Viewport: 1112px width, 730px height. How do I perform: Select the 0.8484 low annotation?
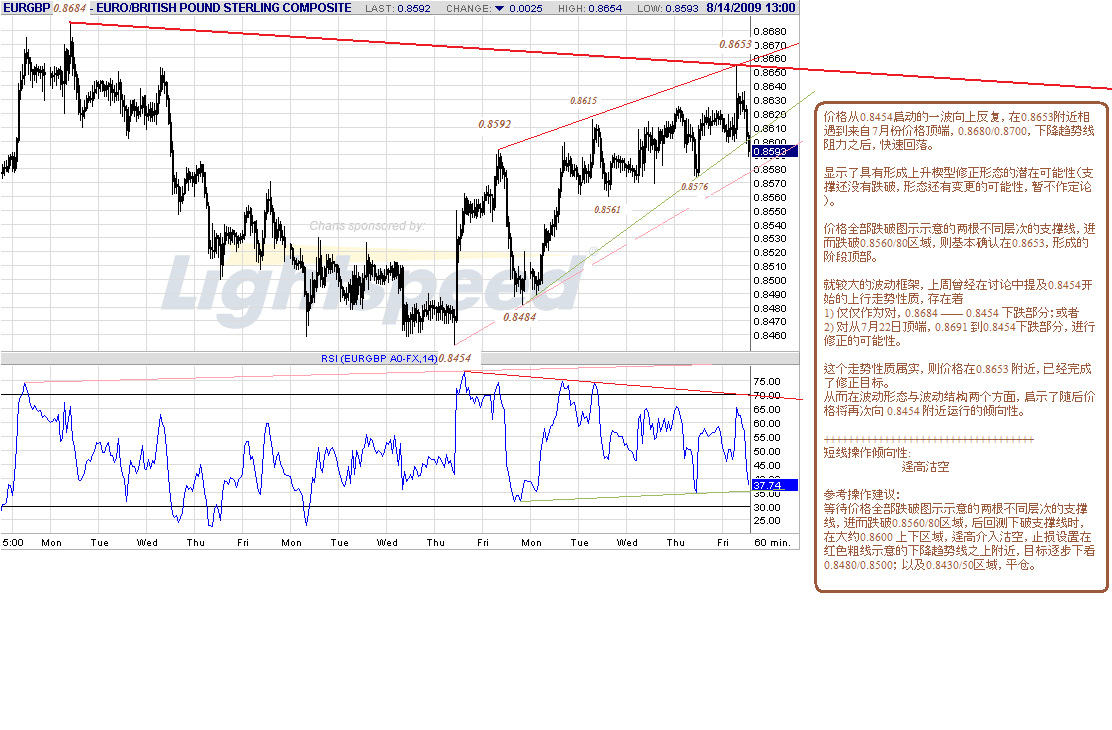[520, 317]
